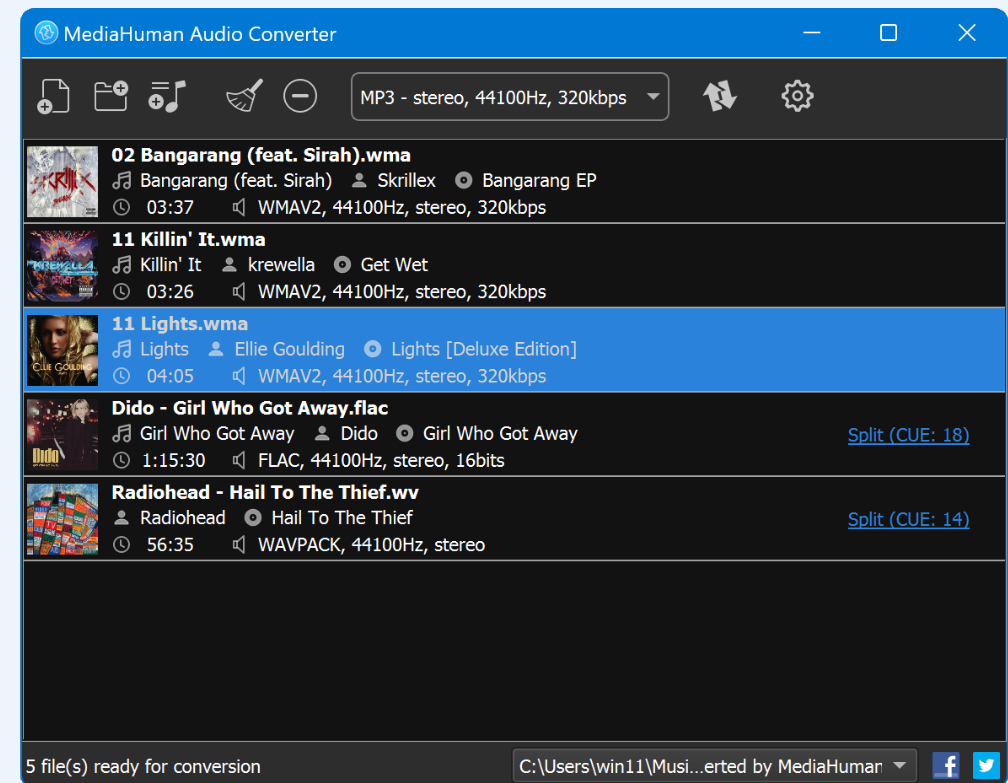This screenshot has height=783, width=1008.
Task: Open Split (CUE: 18) for Dido album
Action: [907, 435]
